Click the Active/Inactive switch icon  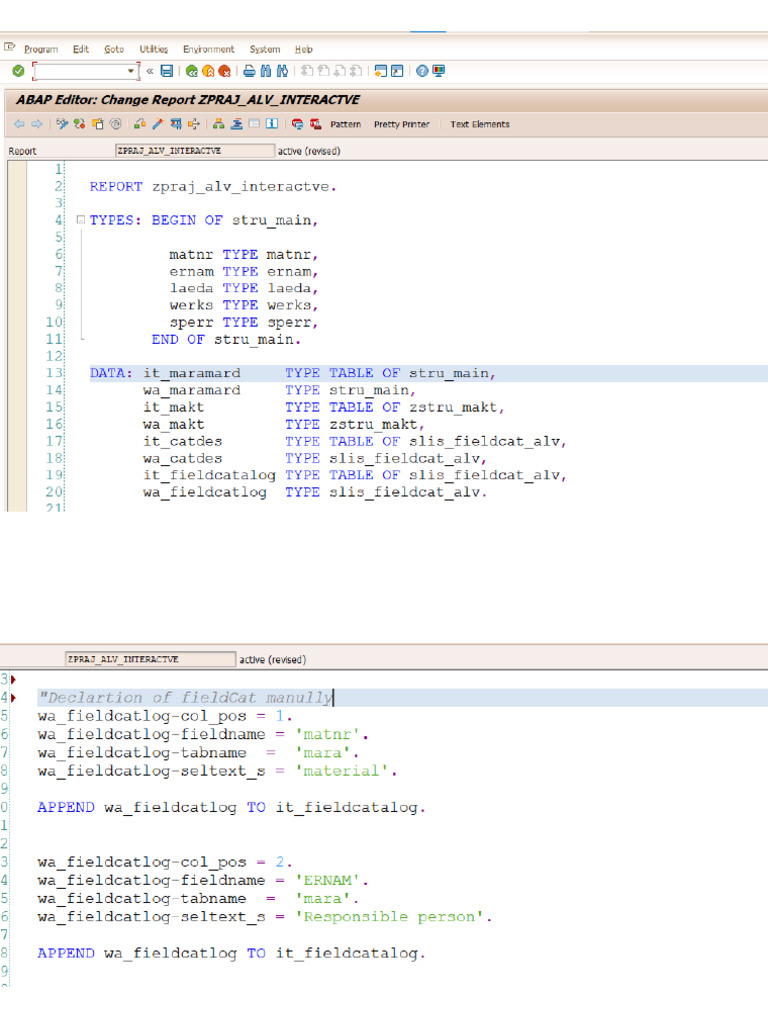click(x=80, y=123)
